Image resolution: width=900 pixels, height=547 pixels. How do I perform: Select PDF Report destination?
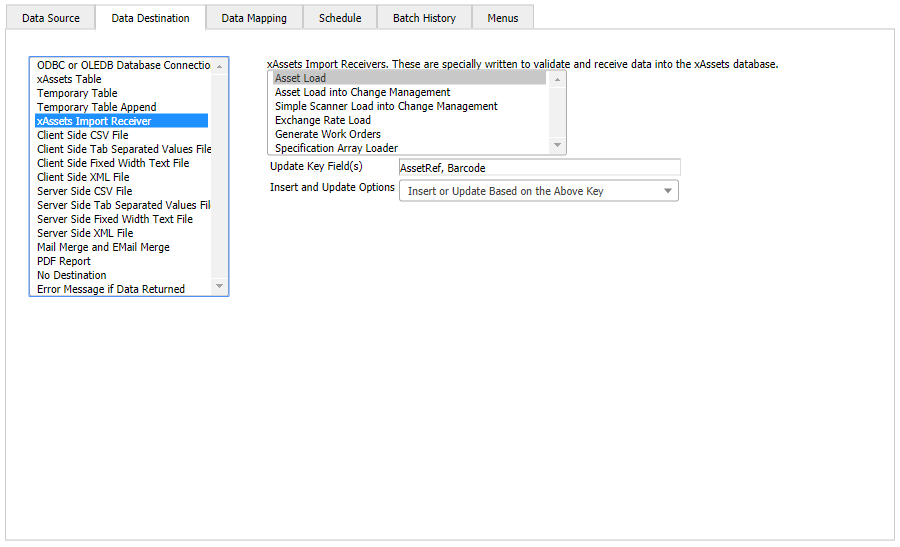click(123, 261)
